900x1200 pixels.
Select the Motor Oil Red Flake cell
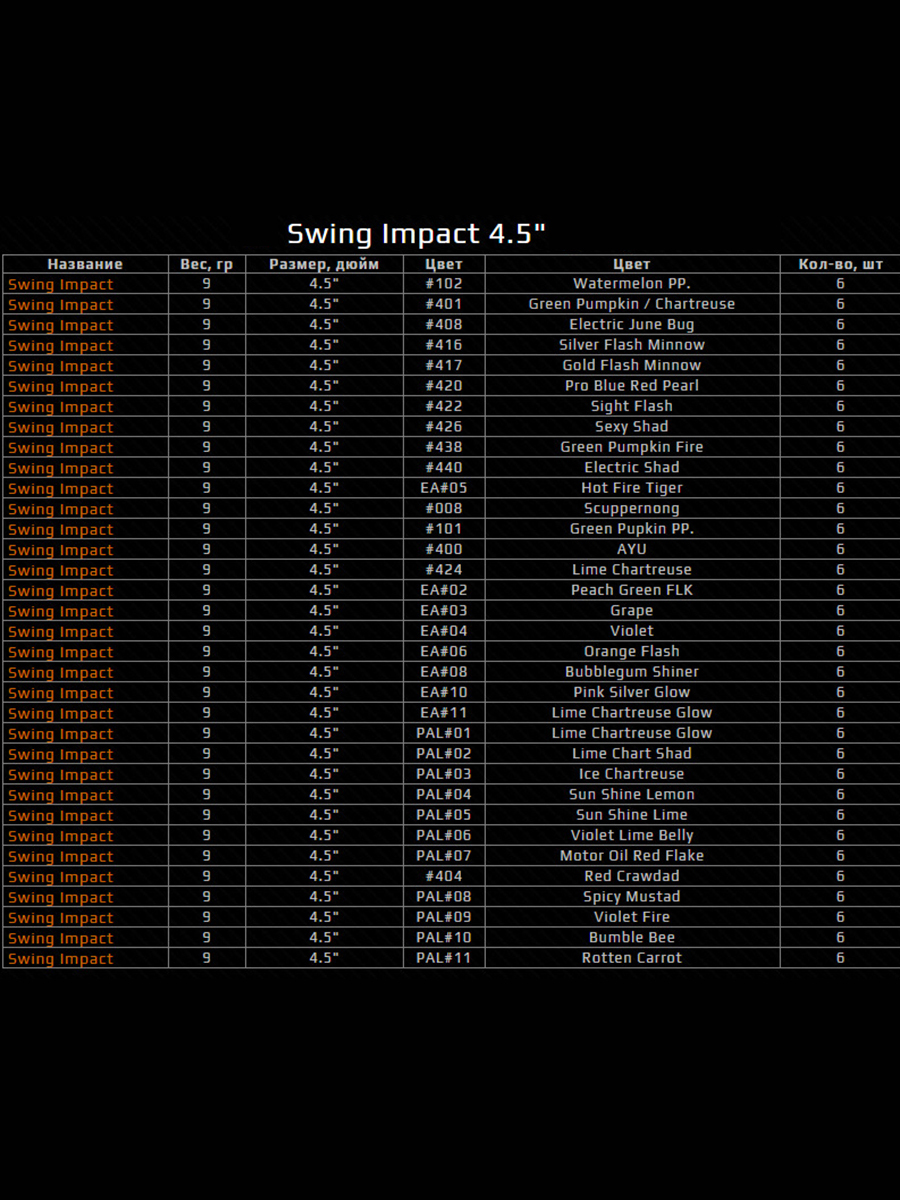point(632,856)
